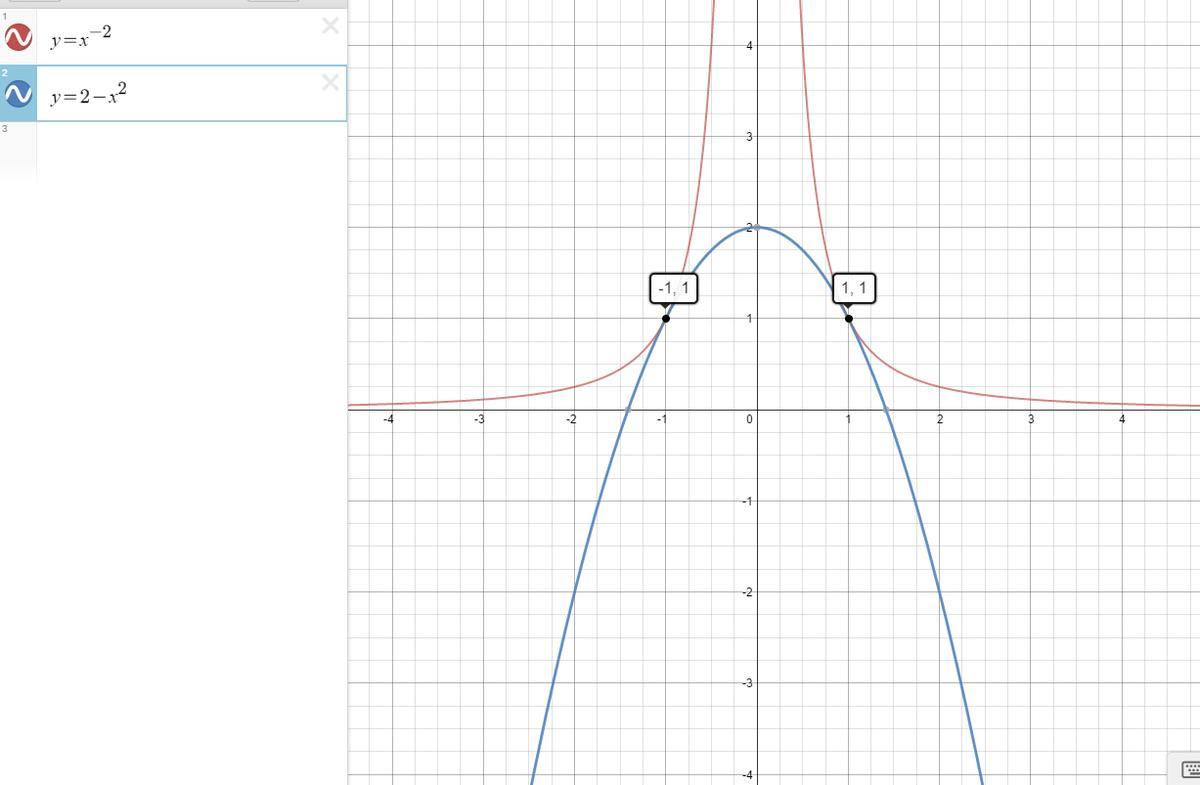1200x785 pixels.
Task: Delete the expression y=x^-2
Action: [x=330, y=26]
